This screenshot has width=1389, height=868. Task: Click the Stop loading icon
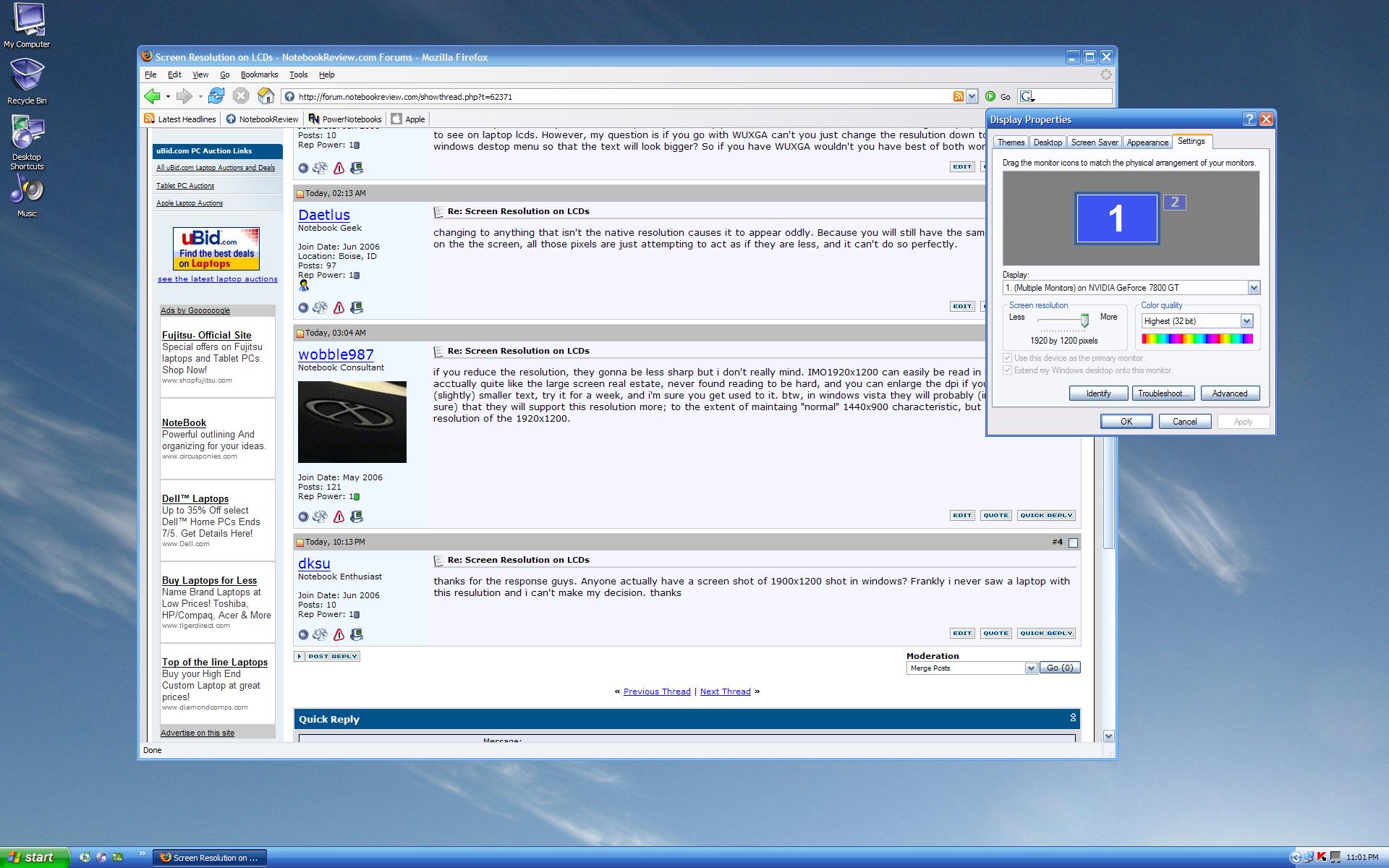[241, 96]
